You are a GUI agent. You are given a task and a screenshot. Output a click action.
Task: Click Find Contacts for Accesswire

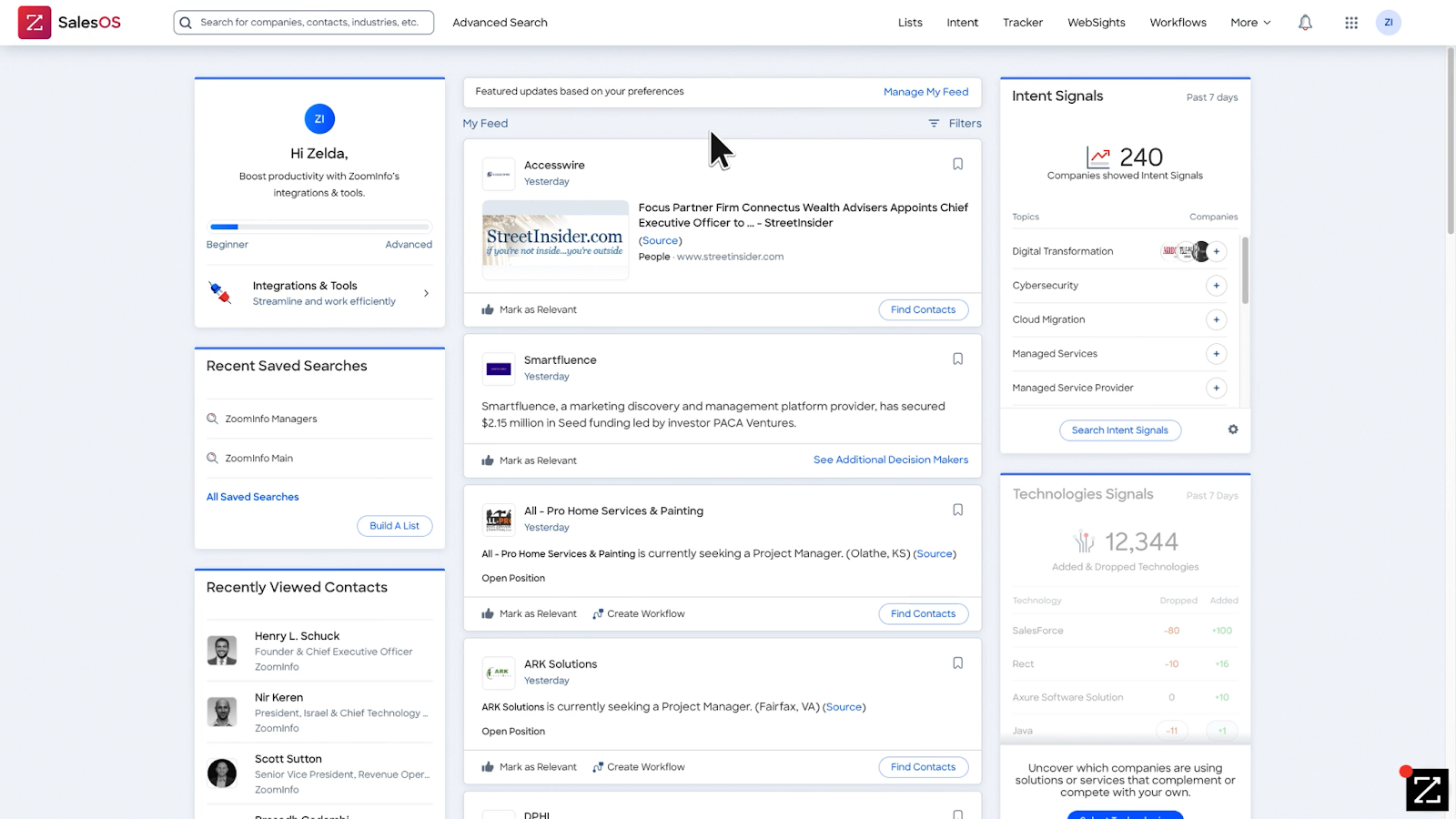pos(923,310)
